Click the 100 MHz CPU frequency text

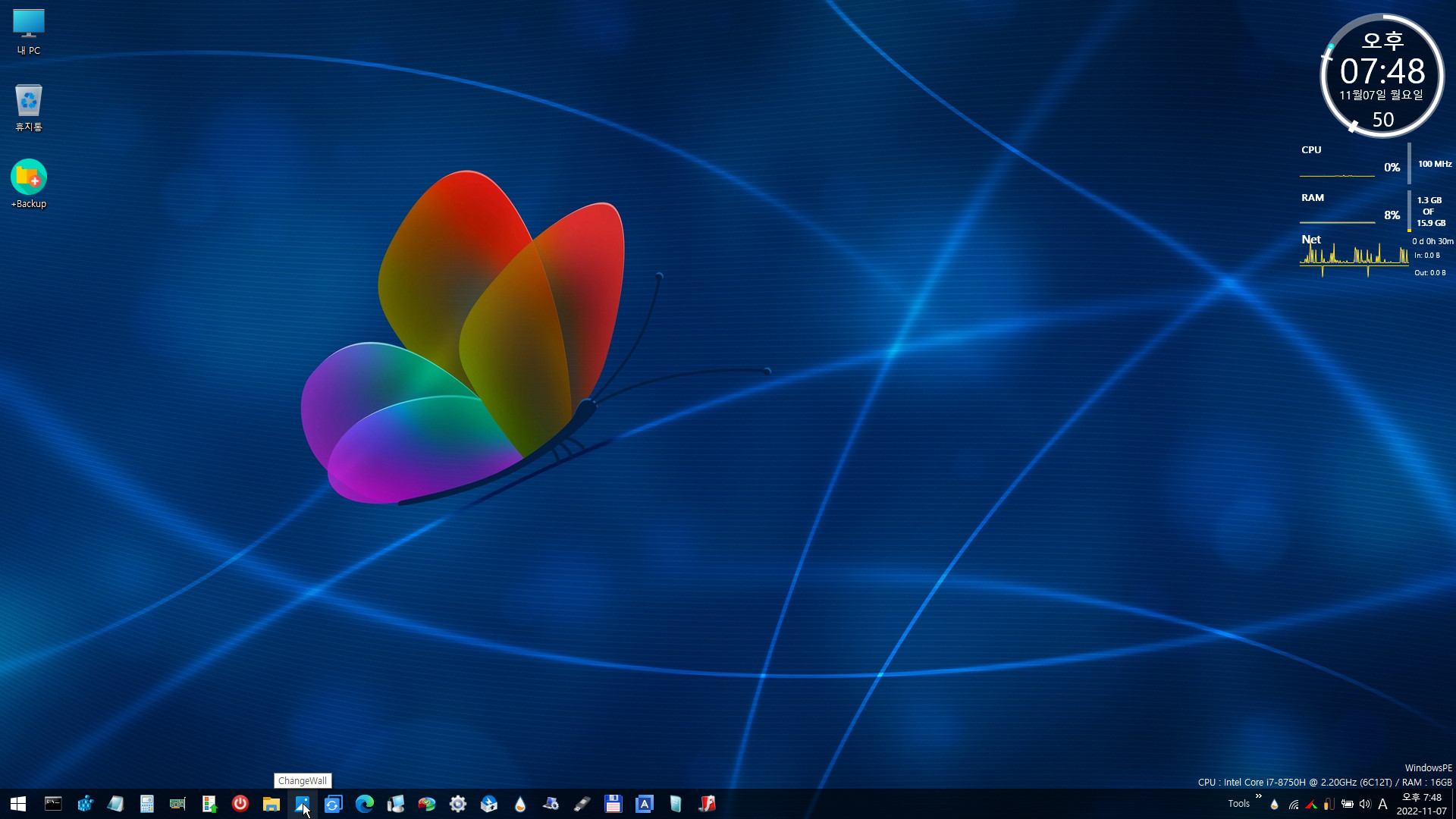point(1435,164)
